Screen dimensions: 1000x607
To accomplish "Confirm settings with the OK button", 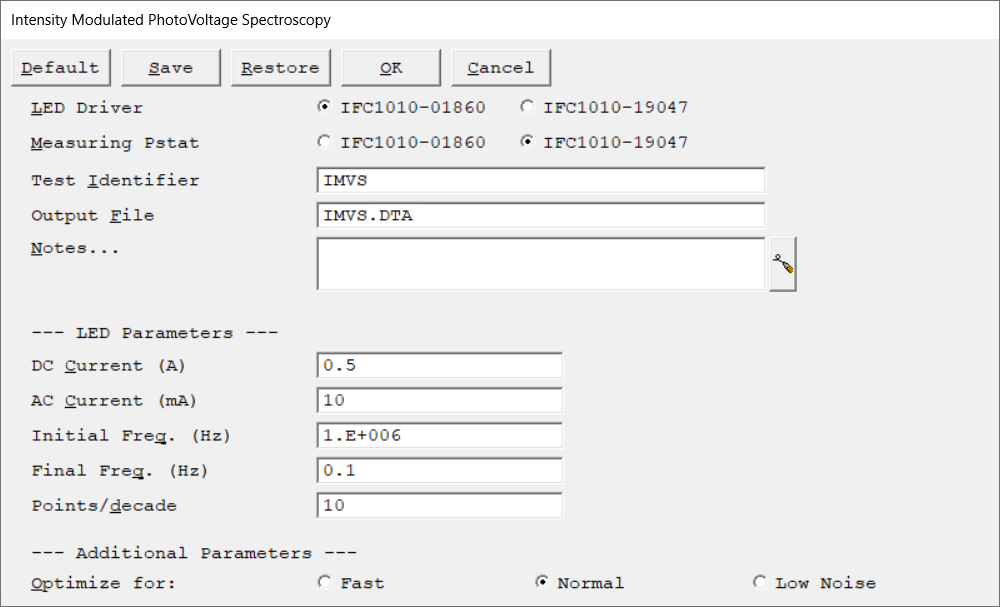I will [x=391, y=68].
